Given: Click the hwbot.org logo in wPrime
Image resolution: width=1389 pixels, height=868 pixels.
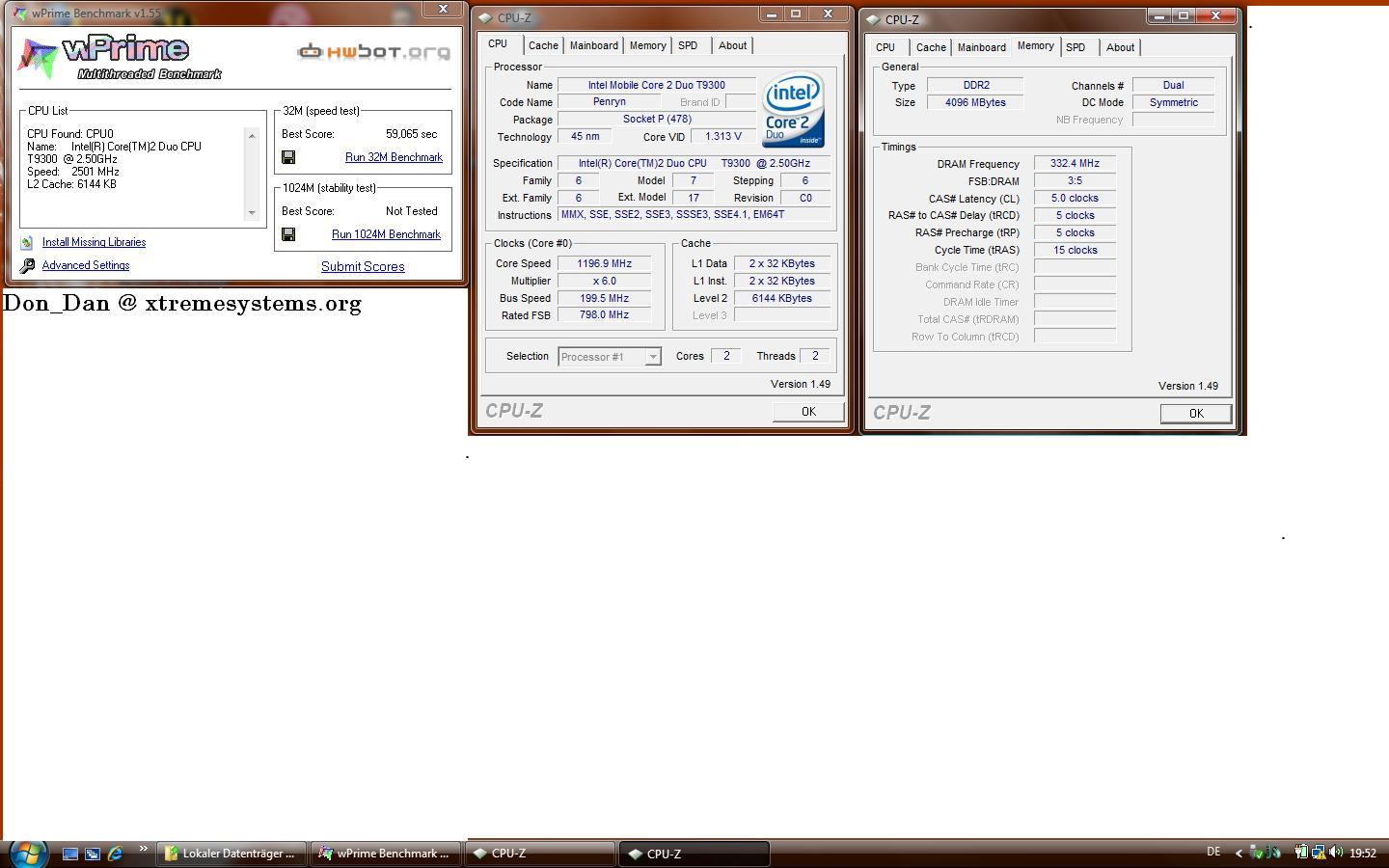Looking at the screenshot, I should tap(374, 51).
